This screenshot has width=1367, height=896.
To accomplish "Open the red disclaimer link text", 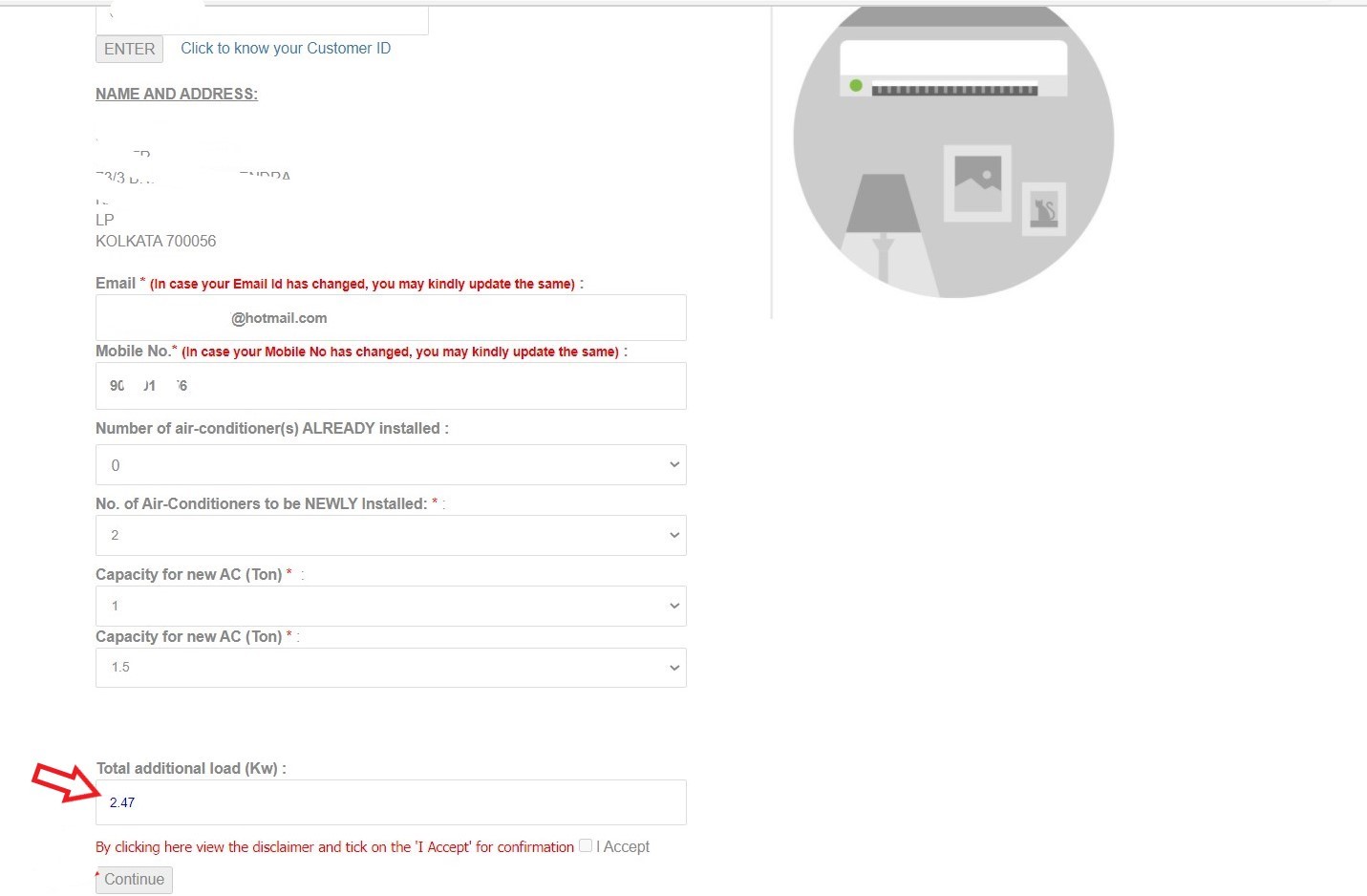I will click(x=334, y=847).
